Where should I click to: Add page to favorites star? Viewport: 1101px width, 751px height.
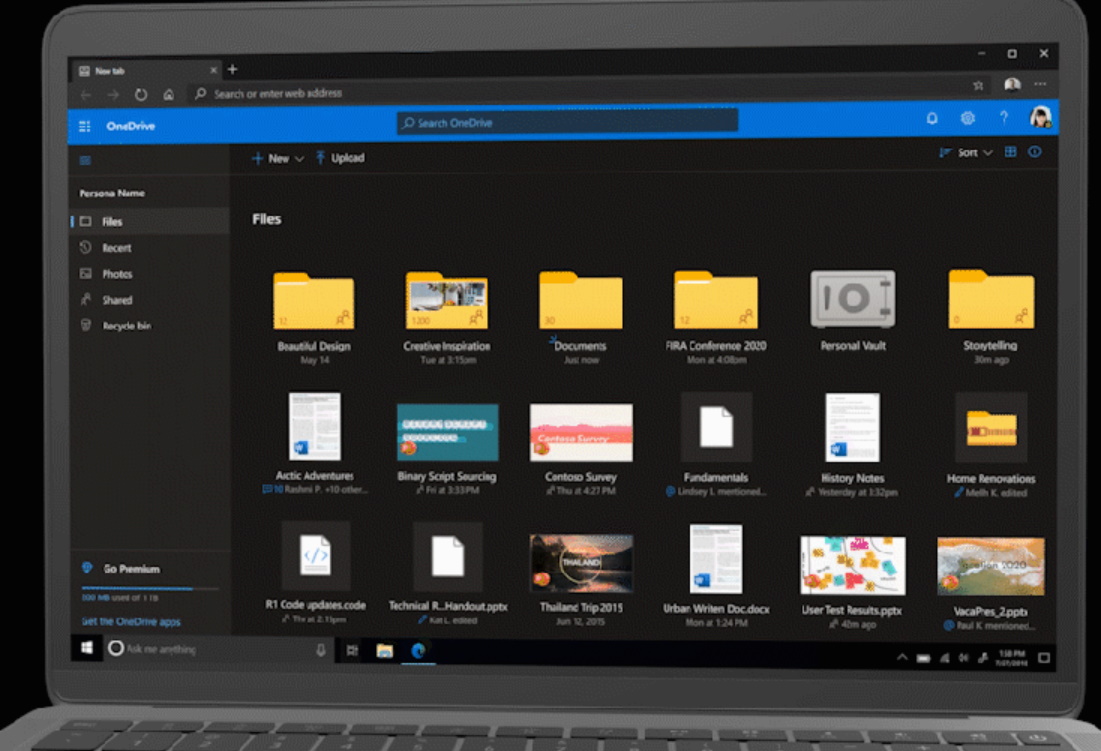pyautogui.click(x=978, y=86)
